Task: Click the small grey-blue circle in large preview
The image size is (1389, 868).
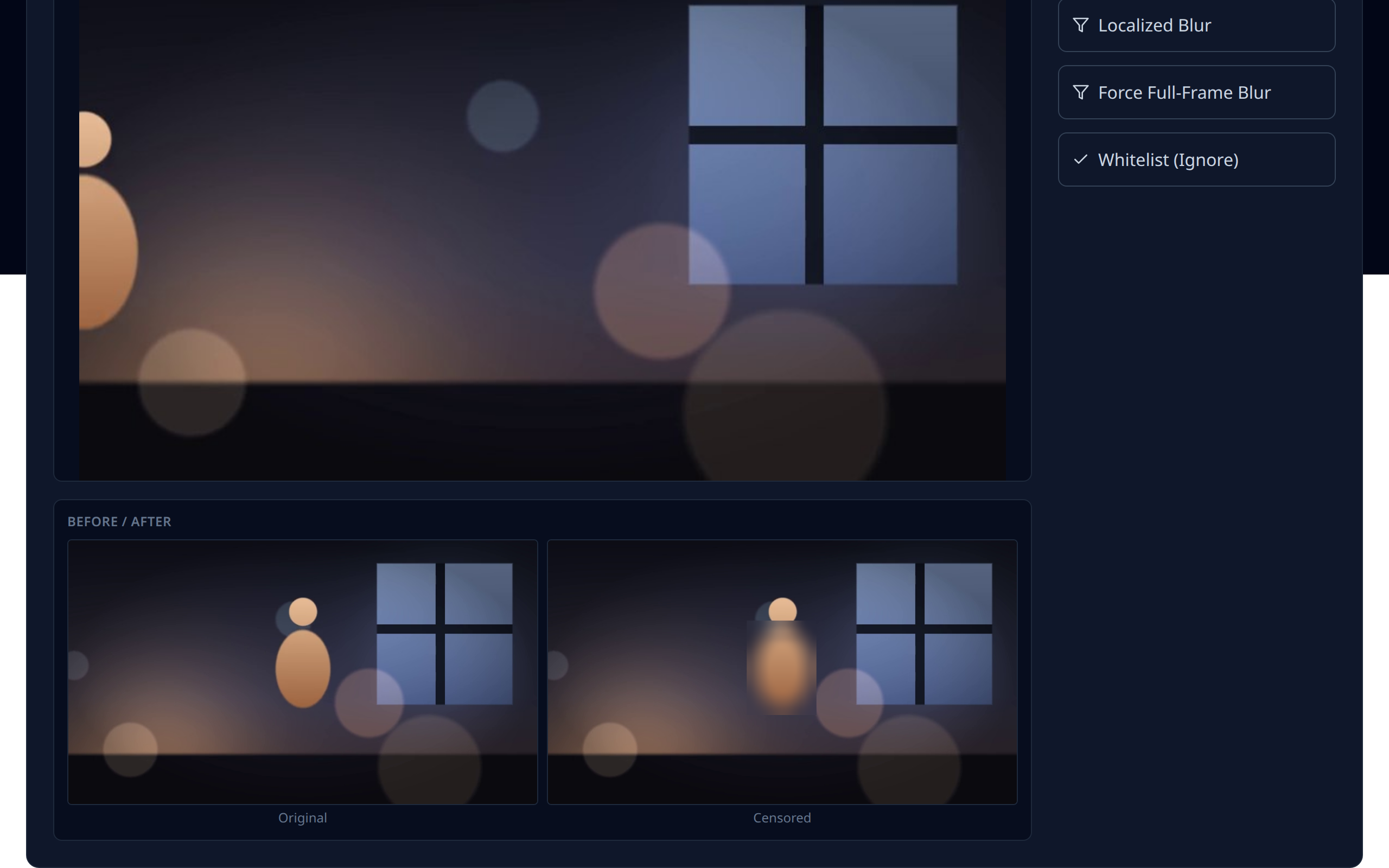Action: [503, 116]
